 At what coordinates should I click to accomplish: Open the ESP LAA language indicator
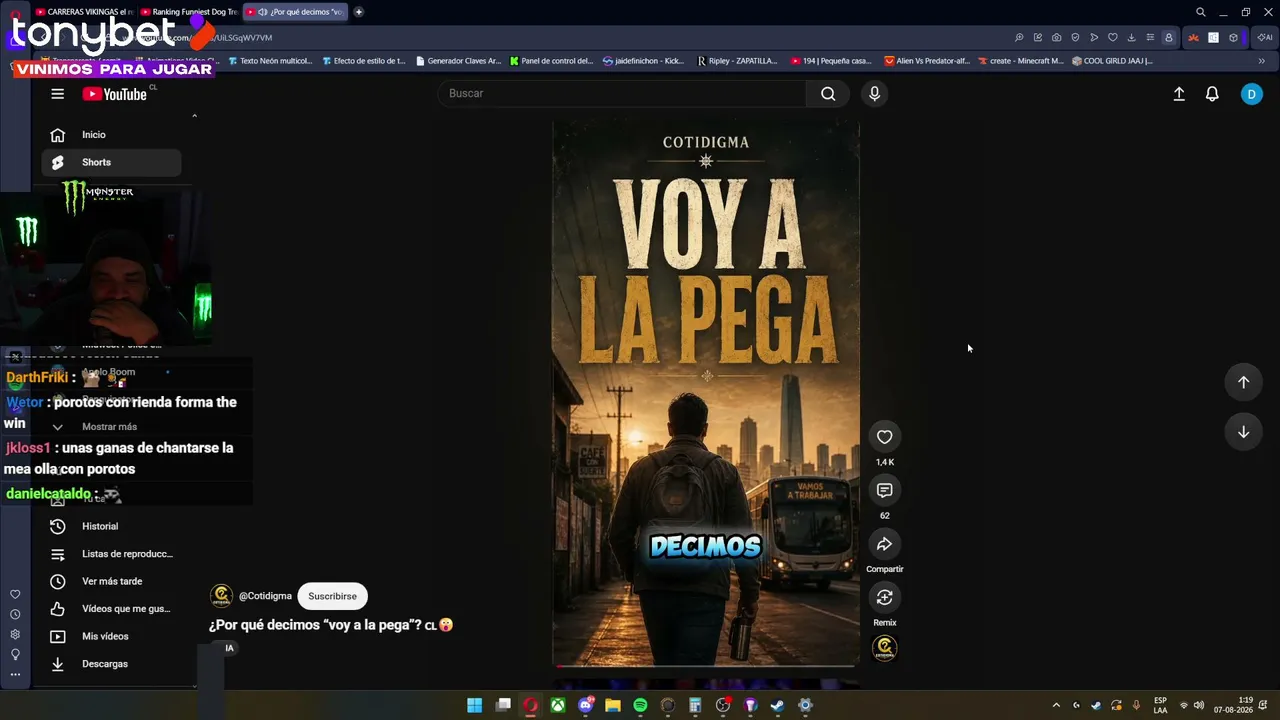(x=1160, y=705)
